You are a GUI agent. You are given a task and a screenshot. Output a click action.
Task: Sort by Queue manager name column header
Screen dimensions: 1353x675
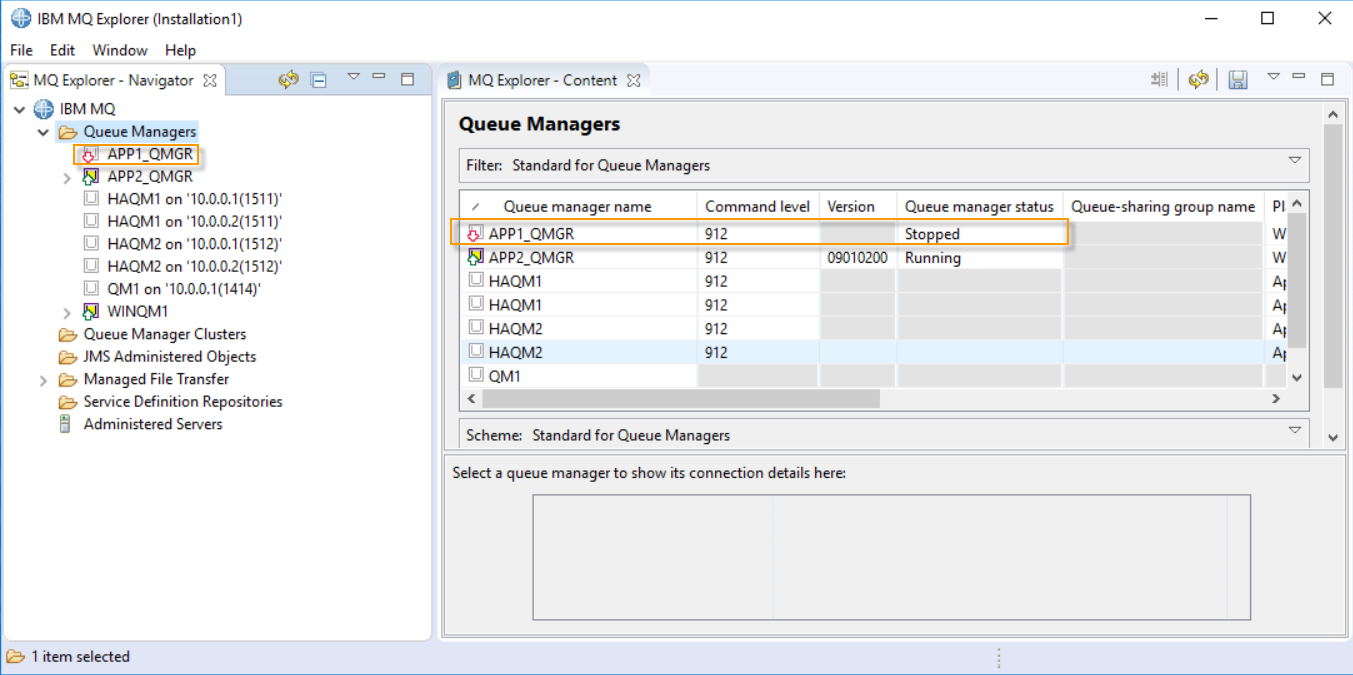tap(577, 207)
